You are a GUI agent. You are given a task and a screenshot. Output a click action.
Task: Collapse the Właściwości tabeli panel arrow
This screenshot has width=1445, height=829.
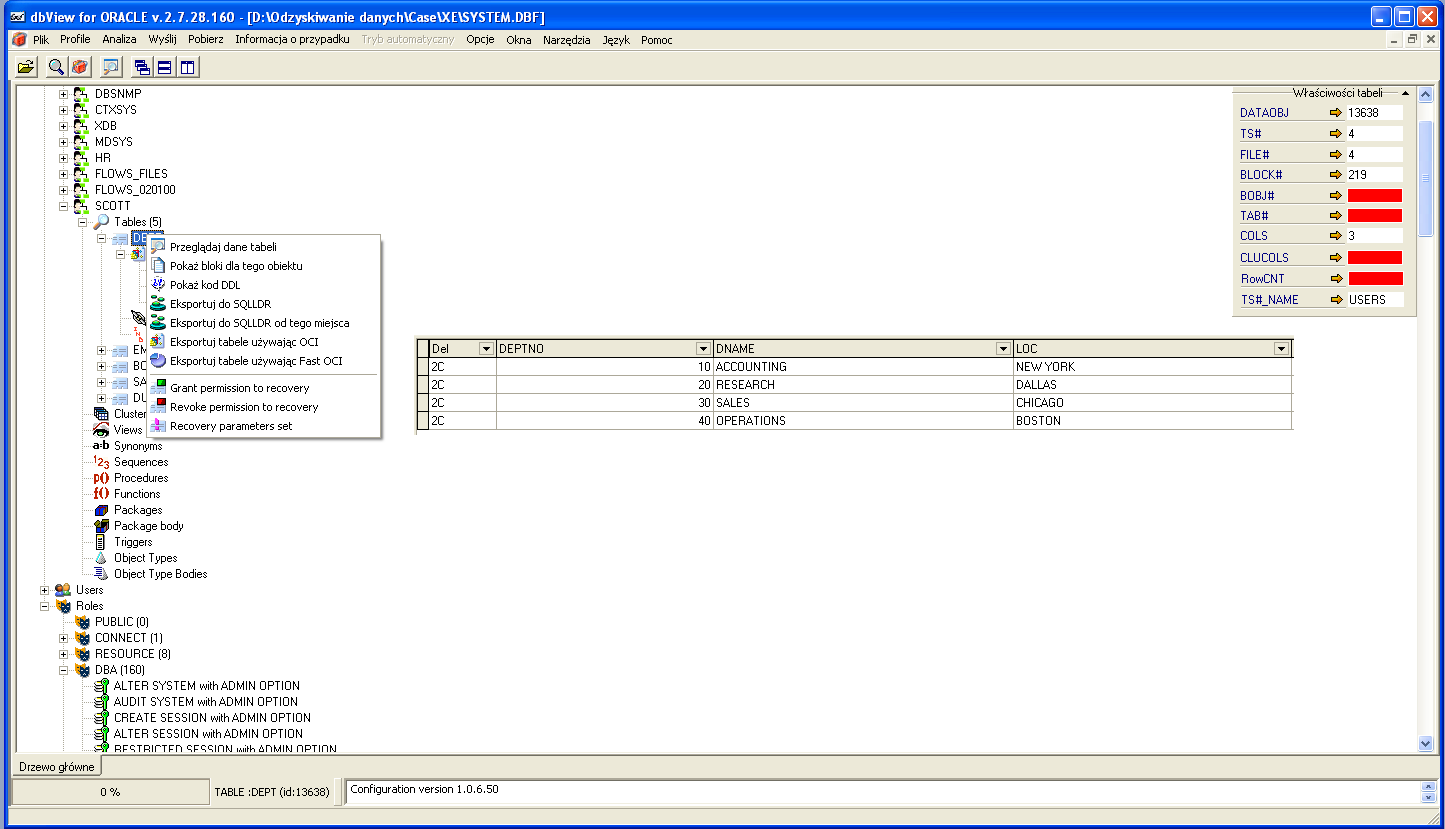point(1405,92)
